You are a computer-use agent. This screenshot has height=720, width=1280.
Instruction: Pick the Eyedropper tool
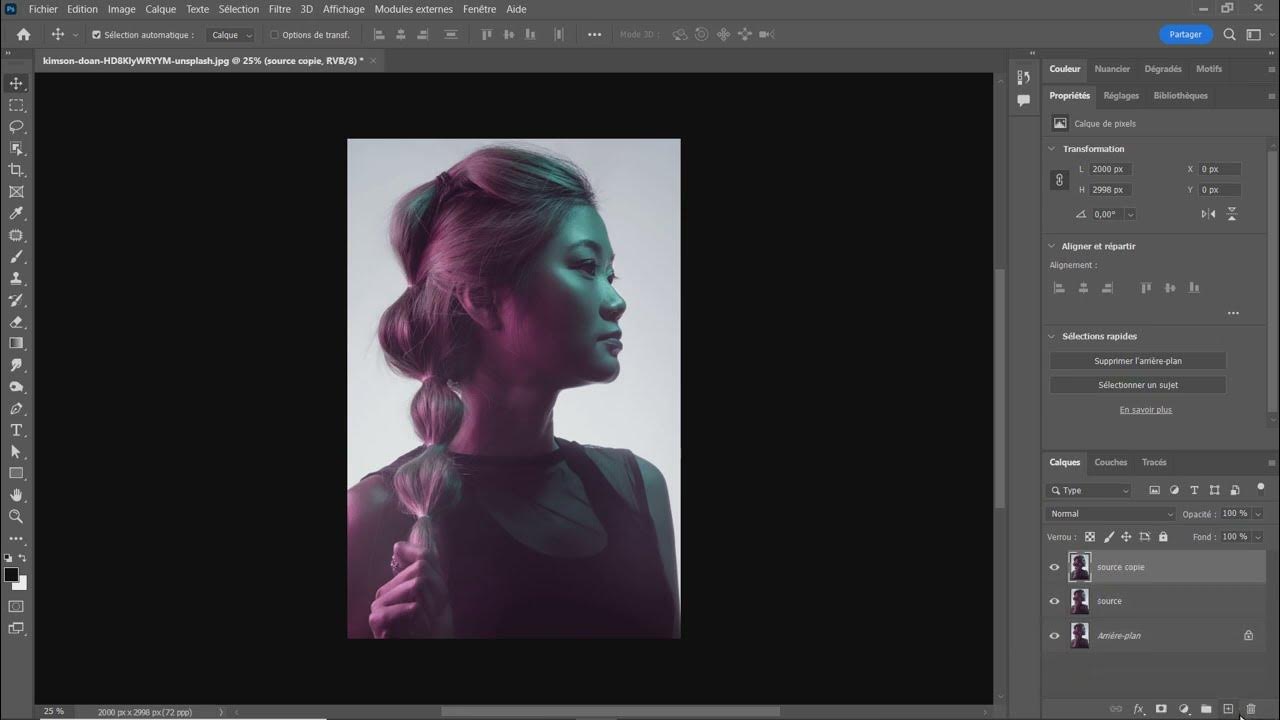tap(16, 214)
